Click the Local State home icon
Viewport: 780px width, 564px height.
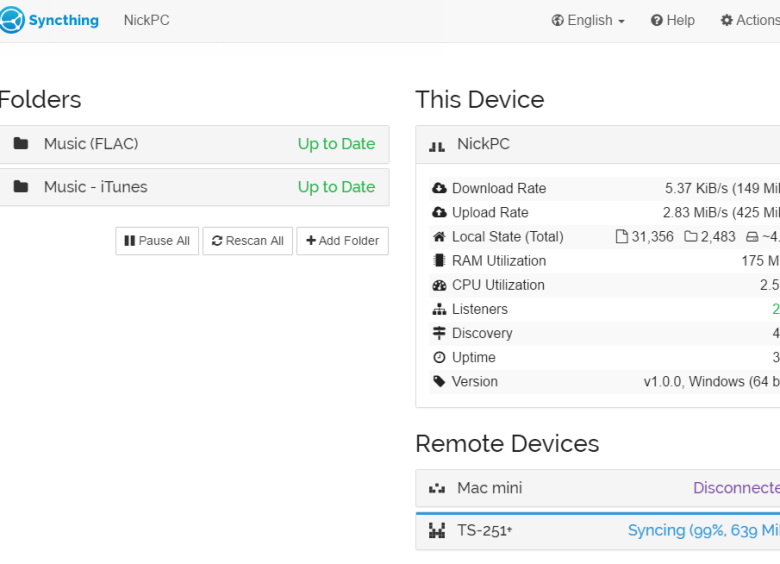pos(439,237)
